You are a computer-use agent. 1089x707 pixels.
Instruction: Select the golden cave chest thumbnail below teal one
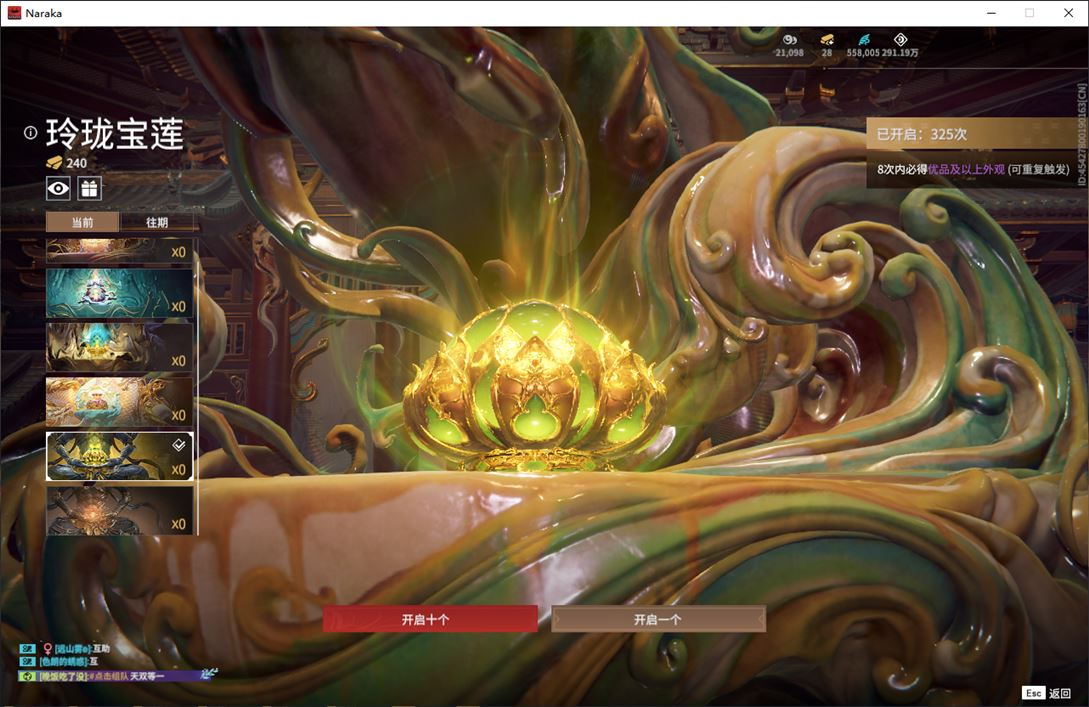pos(119,347)
